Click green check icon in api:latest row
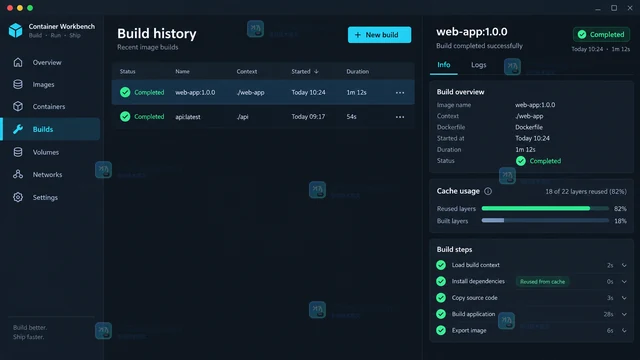The image size is (640, 360). point(125,117)
